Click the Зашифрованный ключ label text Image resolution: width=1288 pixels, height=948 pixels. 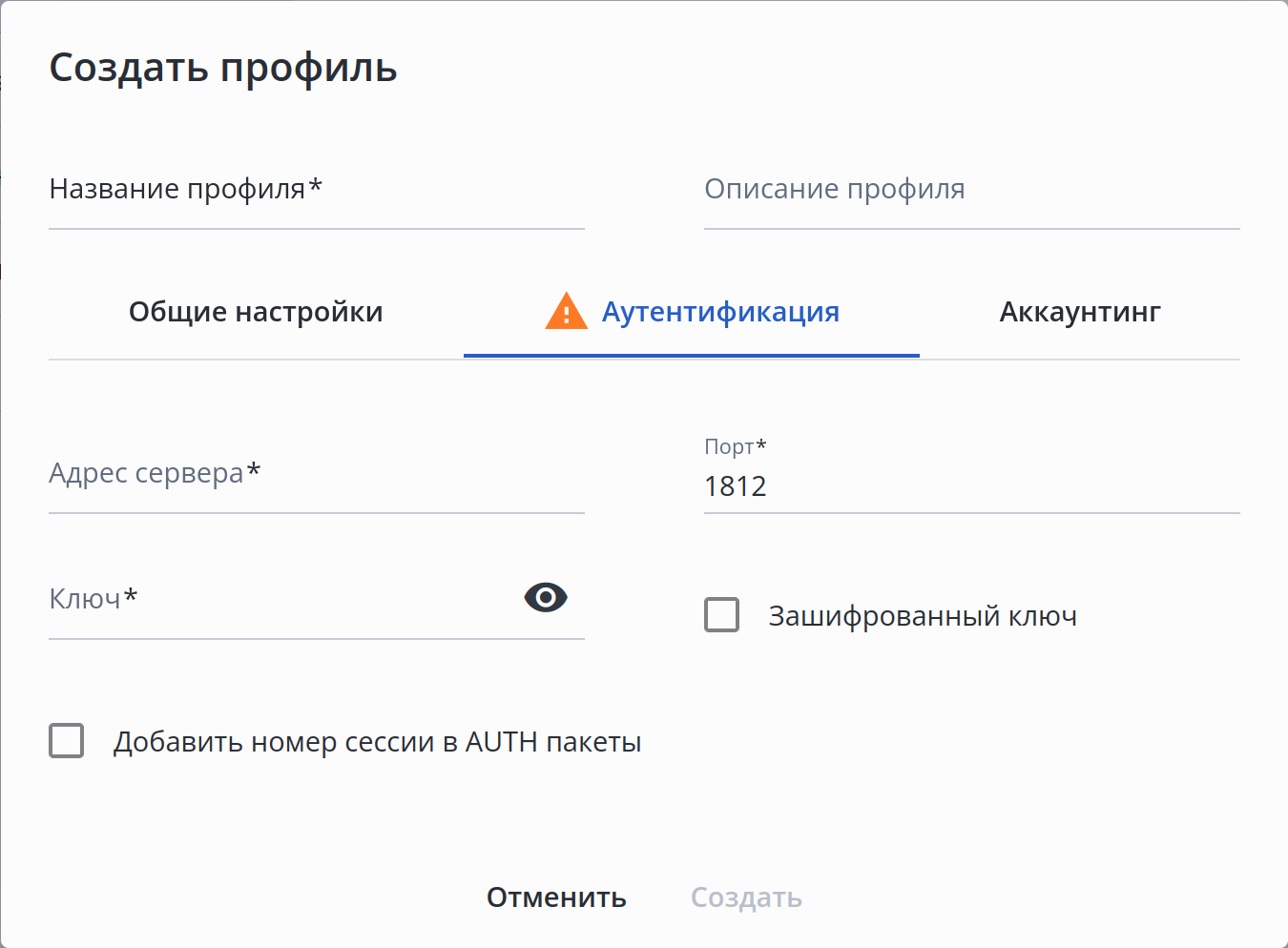[923, 616]
